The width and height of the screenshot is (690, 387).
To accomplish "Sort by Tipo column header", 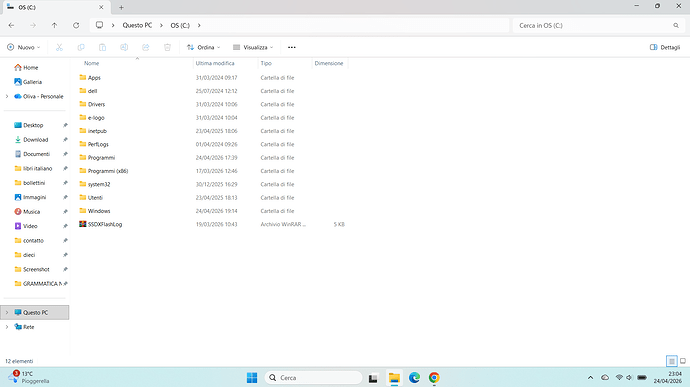I will tap(266, 63).
